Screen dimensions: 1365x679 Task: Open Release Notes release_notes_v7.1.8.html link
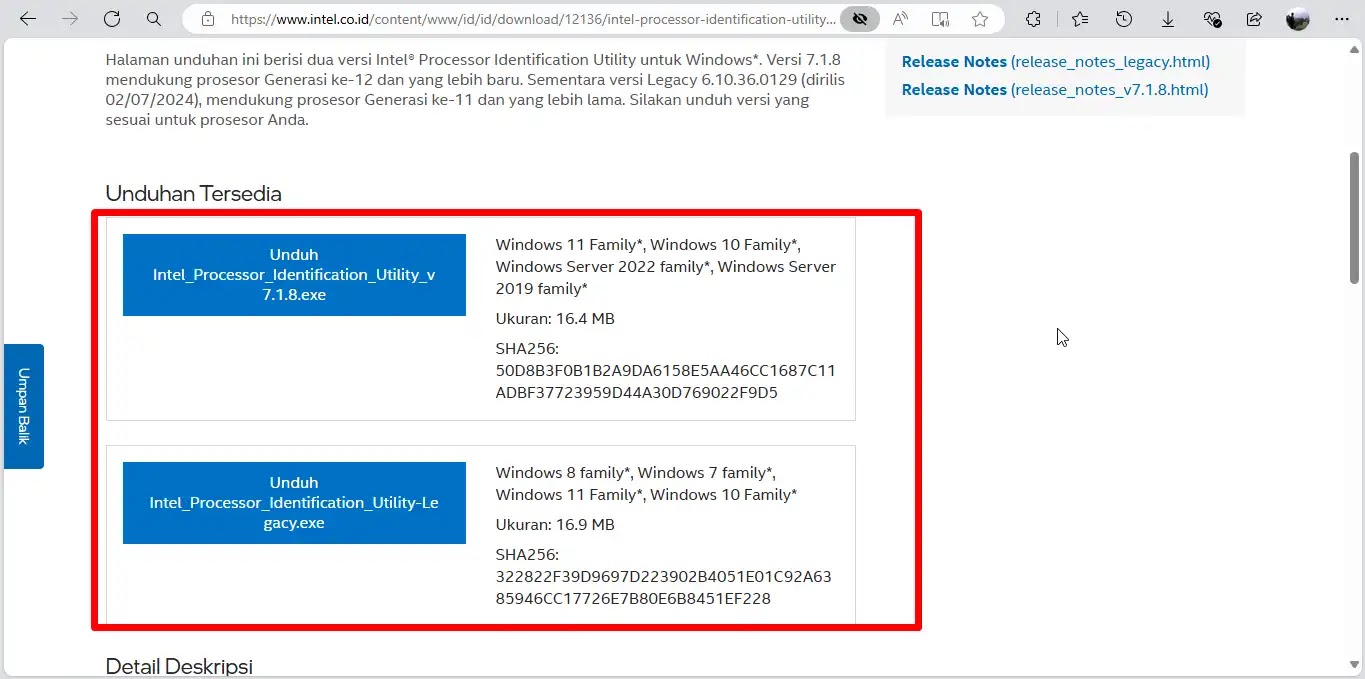tap(1055, 90)
